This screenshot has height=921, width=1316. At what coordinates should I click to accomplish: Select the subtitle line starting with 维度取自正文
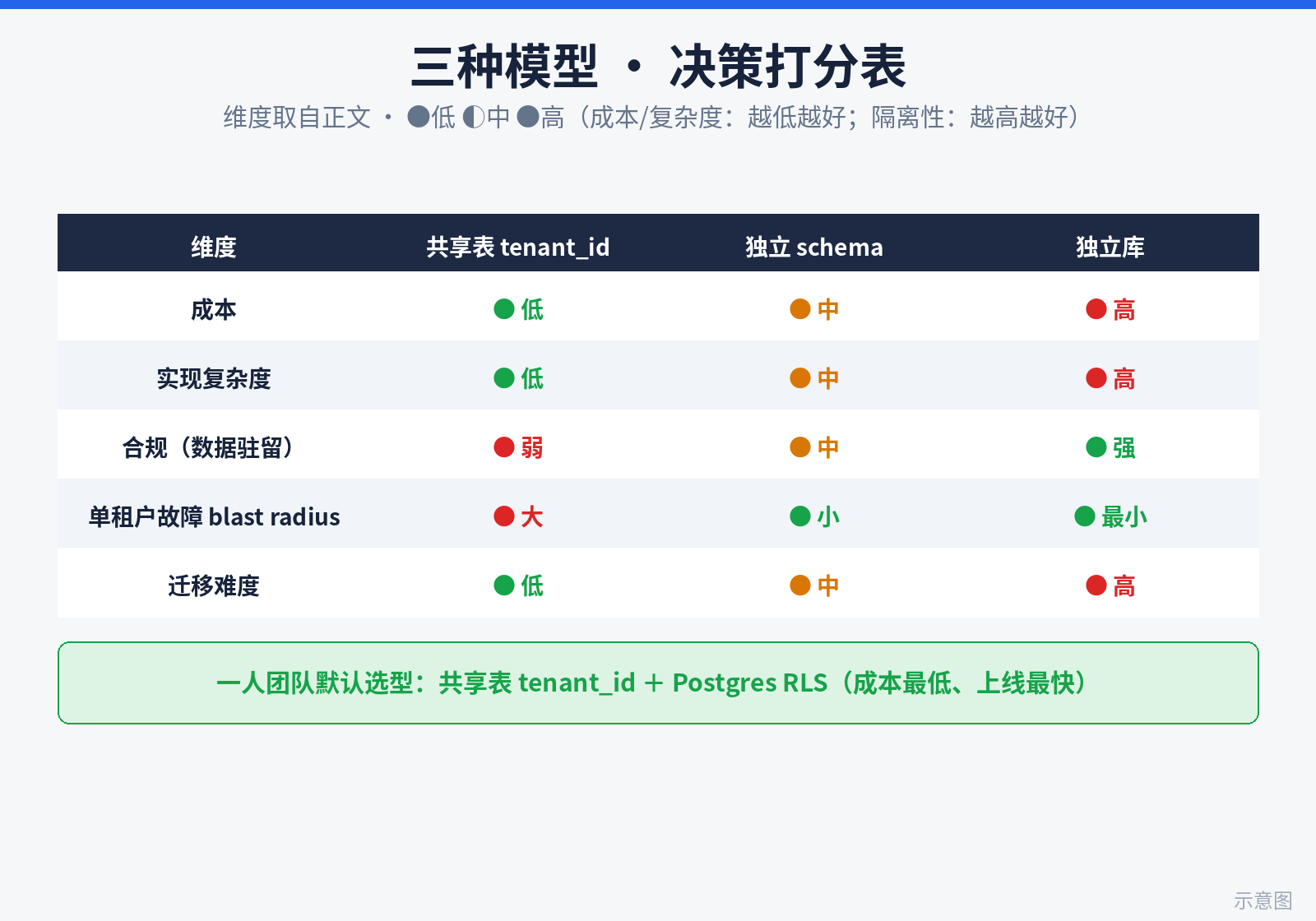[x=651, y=118]
